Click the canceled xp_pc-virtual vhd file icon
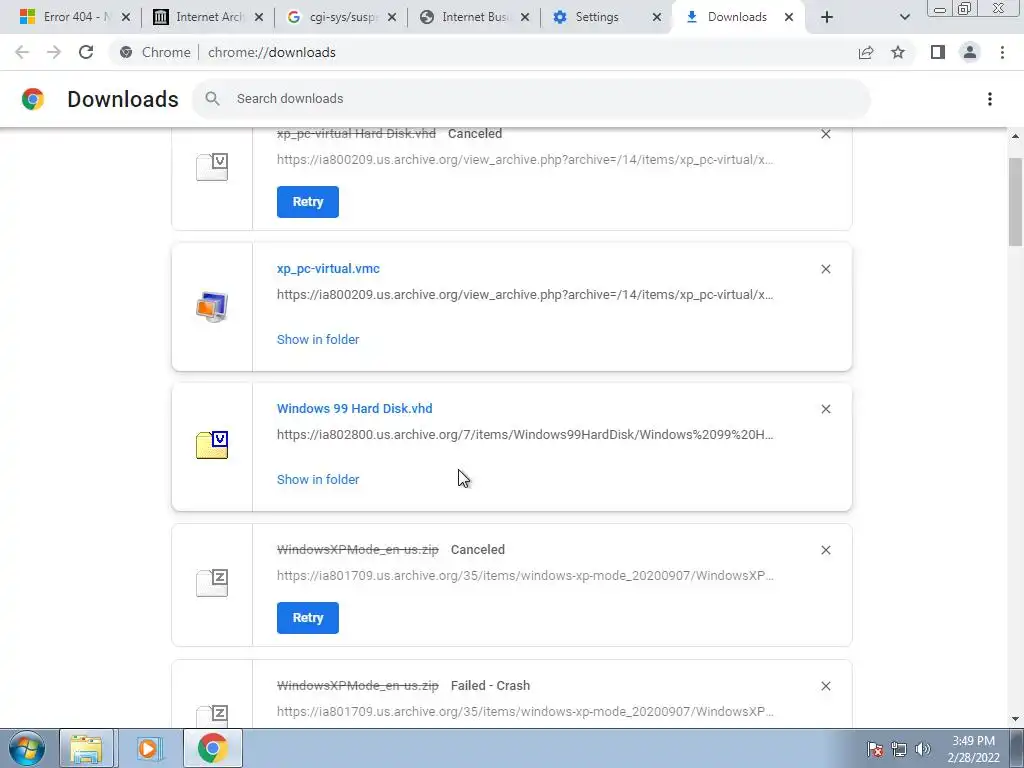 click(212, 167)
